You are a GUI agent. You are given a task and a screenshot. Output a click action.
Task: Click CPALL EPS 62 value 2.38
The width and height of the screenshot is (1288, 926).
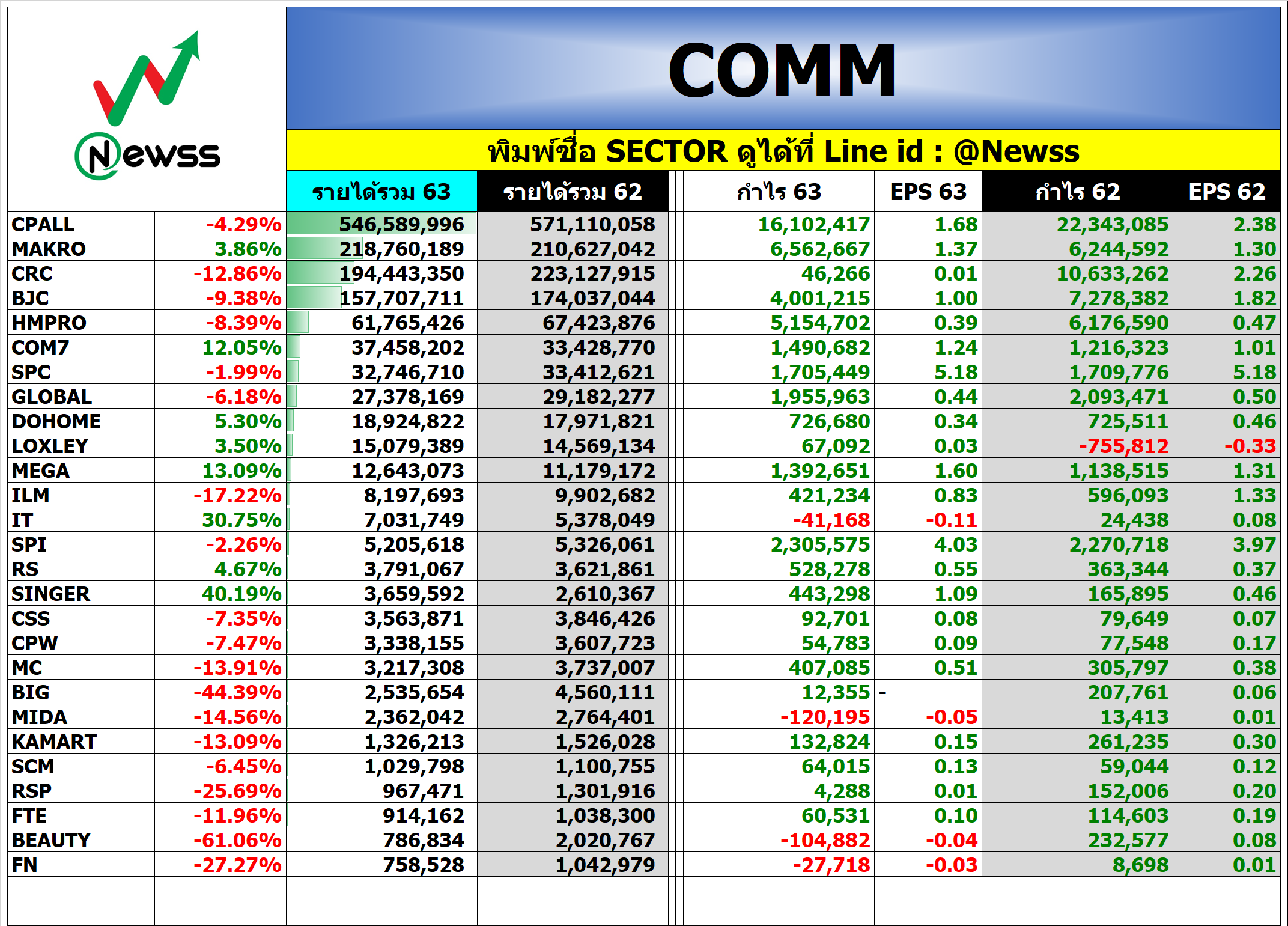click(1227, 224)
